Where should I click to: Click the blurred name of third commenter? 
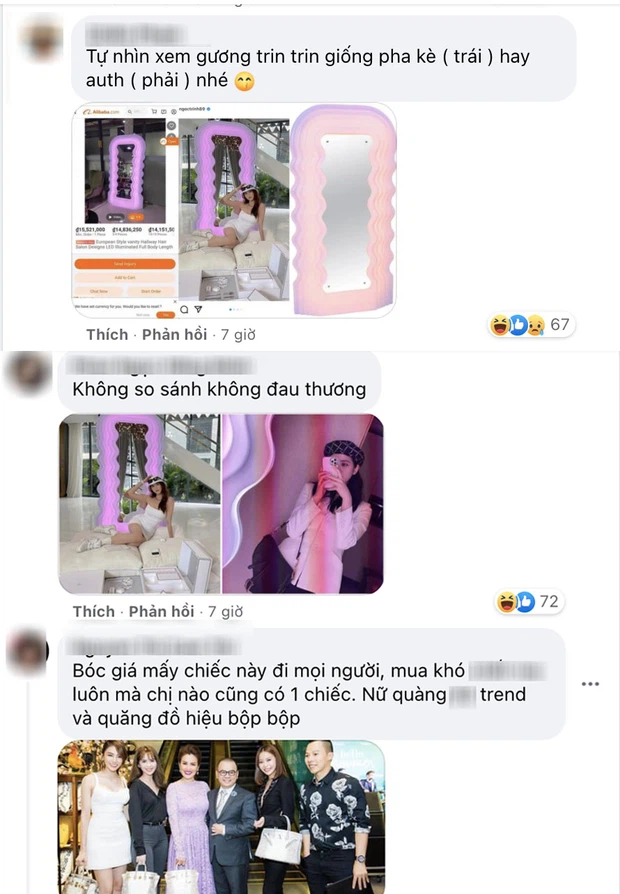[155, 645]
